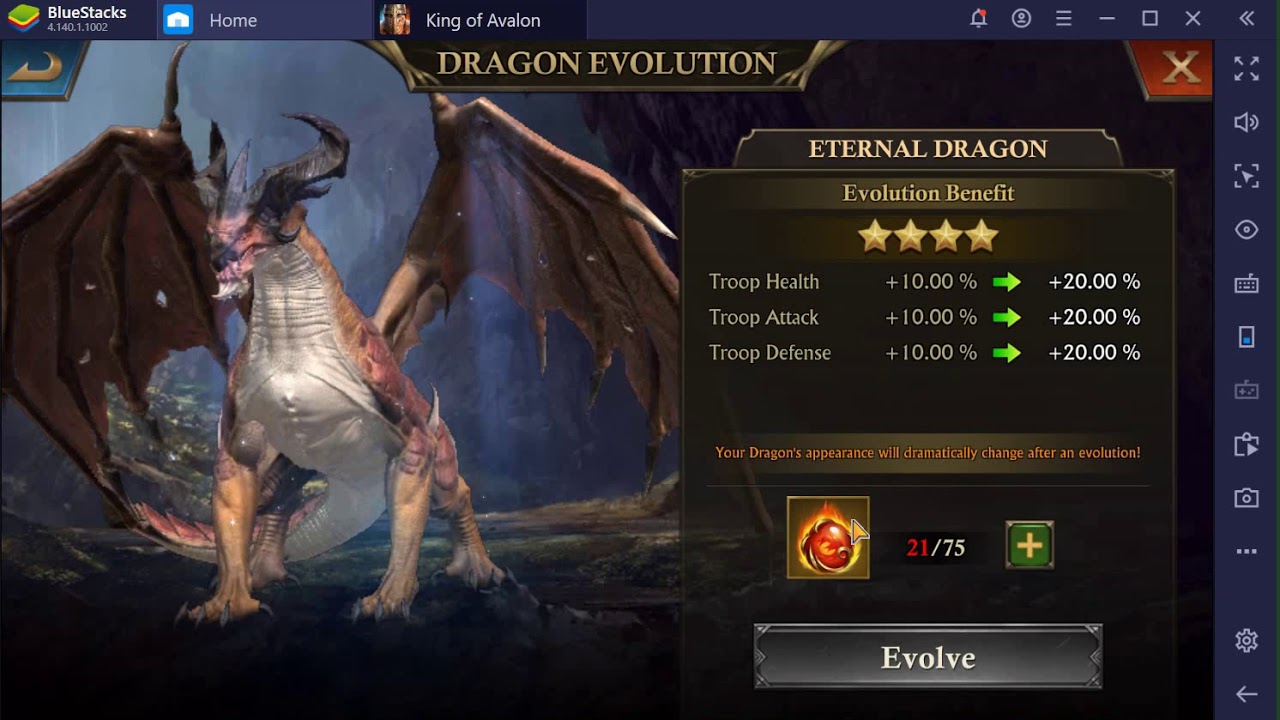Toggle sound with the volume speaker icon

pos(1246,122)
